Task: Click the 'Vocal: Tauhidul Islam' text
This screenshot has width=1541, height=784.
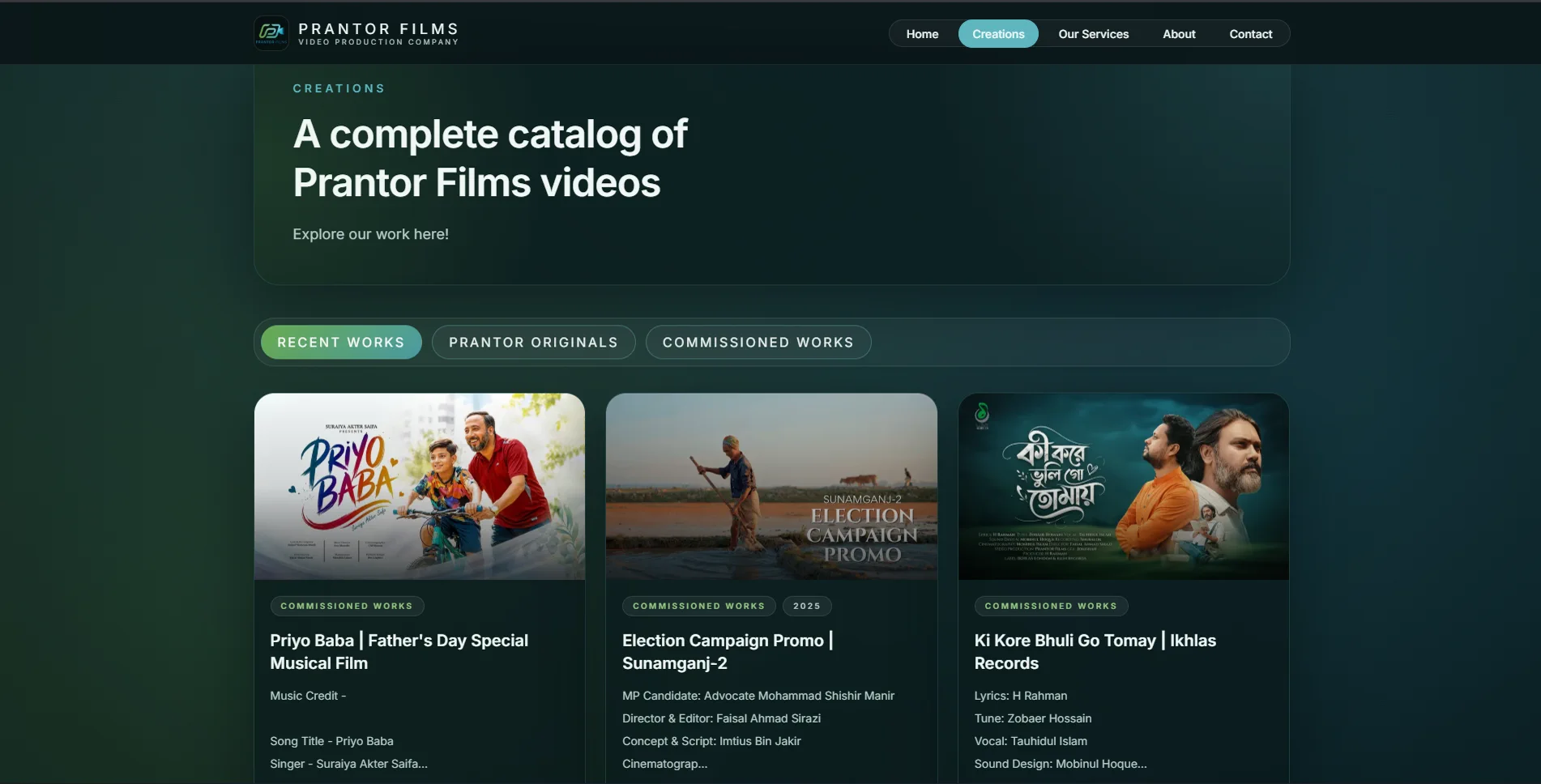Action: [1031, 741]
